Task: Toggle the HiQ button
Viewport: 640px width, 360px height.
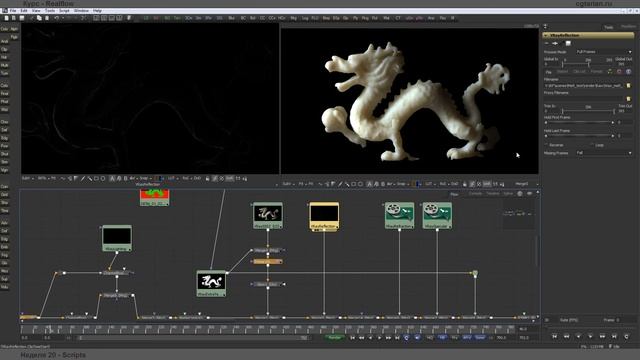Action: 430,338
